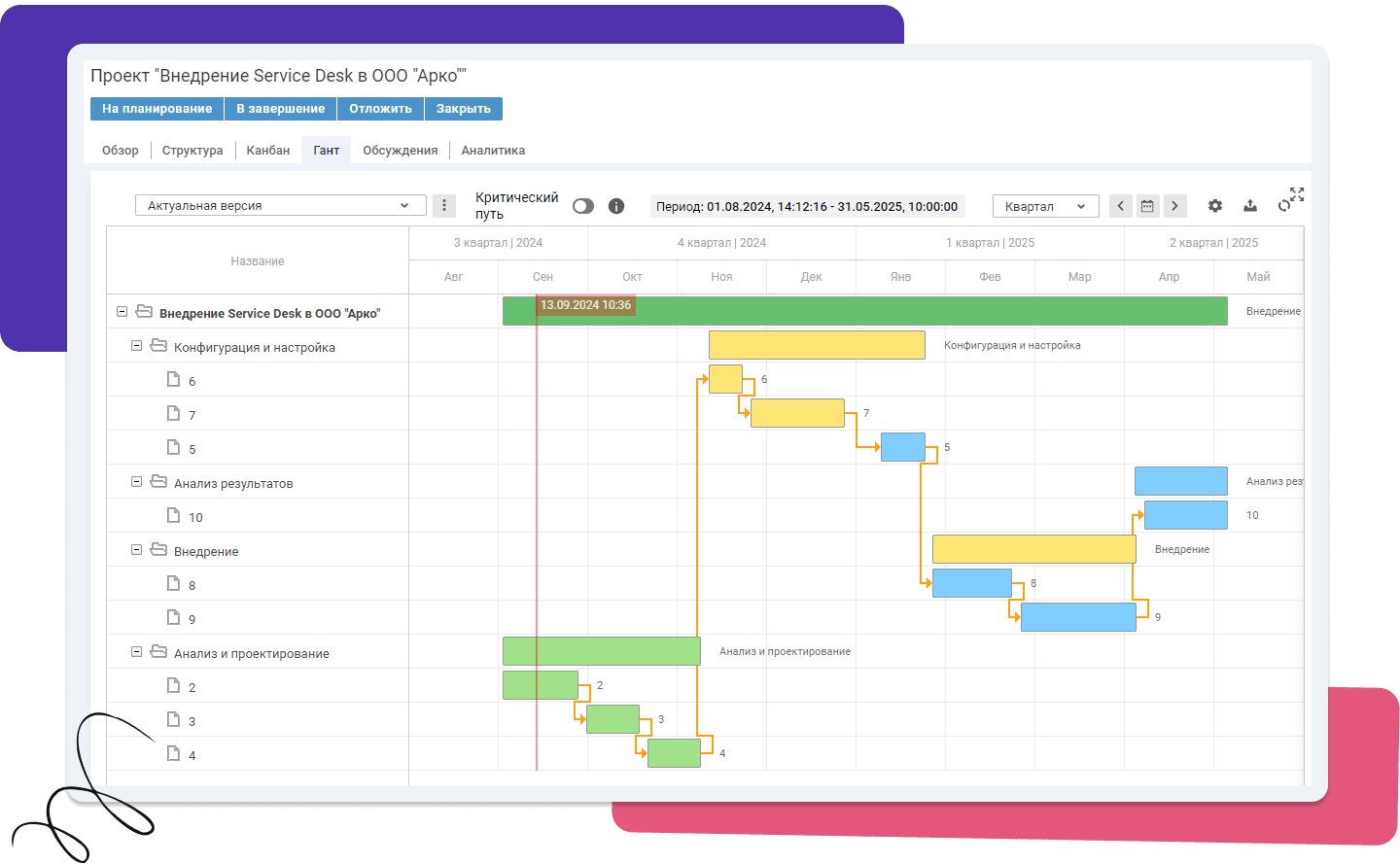The height and width of the screenshot is (864, 1400).
Task: Click the 13.09.2024 10:36 current date marker
Action: tap(585, 305)
